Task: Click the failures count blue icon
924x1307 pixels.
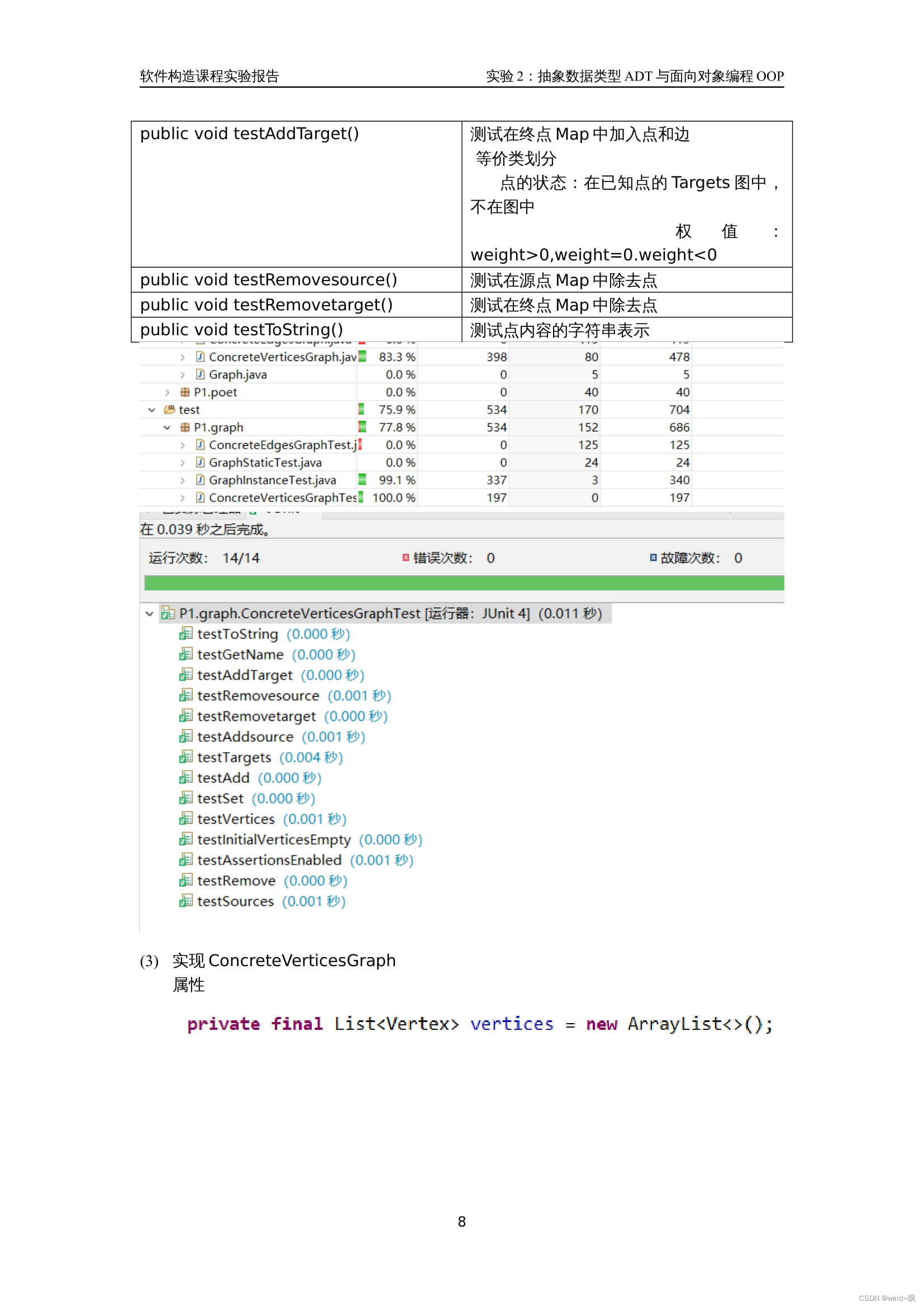Action: [x=654, y=558]
